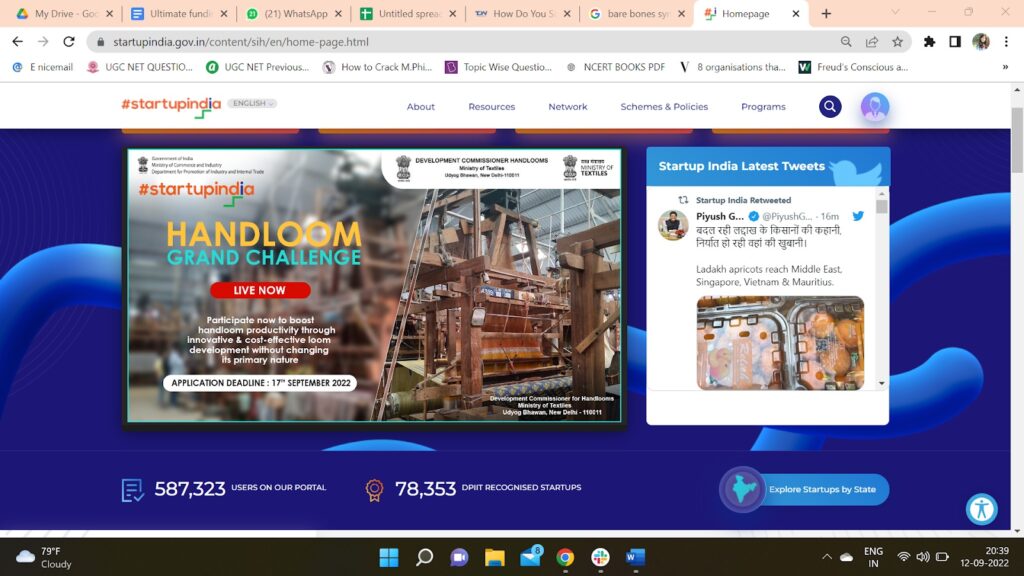The width and height of the screenshot is (1024, 576).
Task: Open a new browser tab
Action: coord(826,14)
